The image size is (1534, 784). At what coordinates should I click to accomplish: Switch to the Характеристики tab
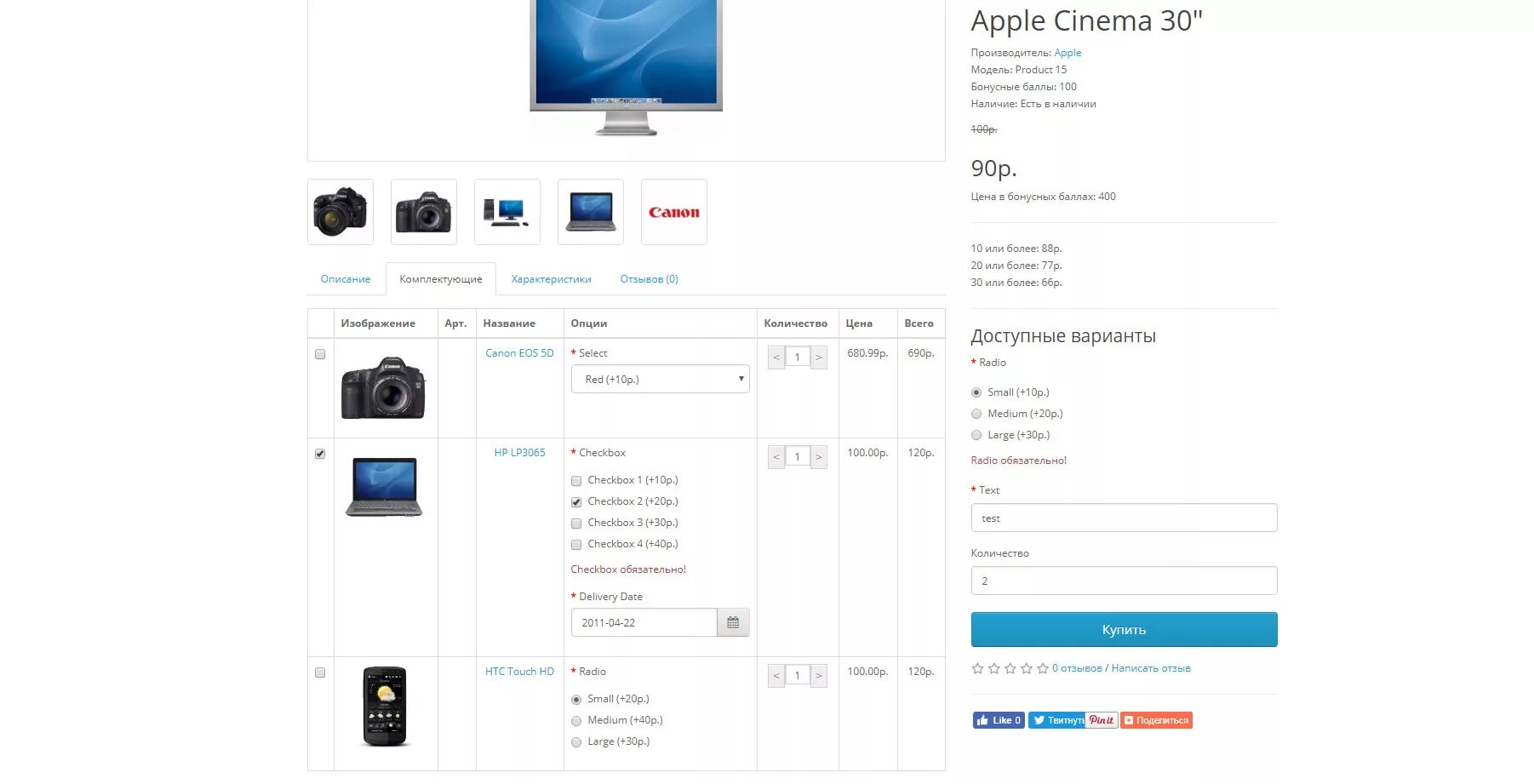(x=552, y=279)
